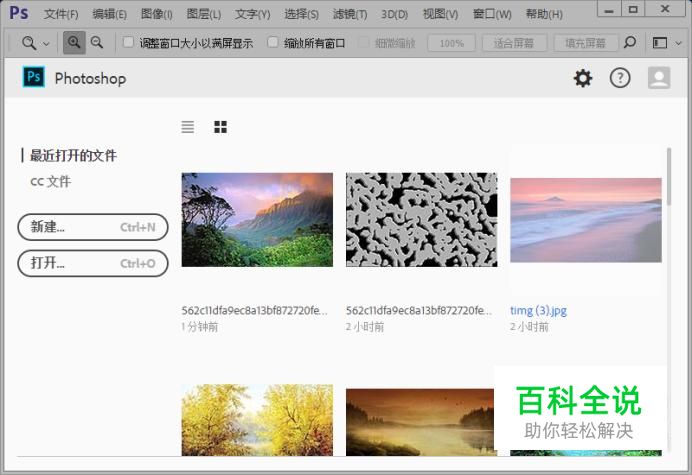Screen dimensions: 692x475
Task: Click the 新建... Ctrl+N button
Action: click(x=93, y=227)
